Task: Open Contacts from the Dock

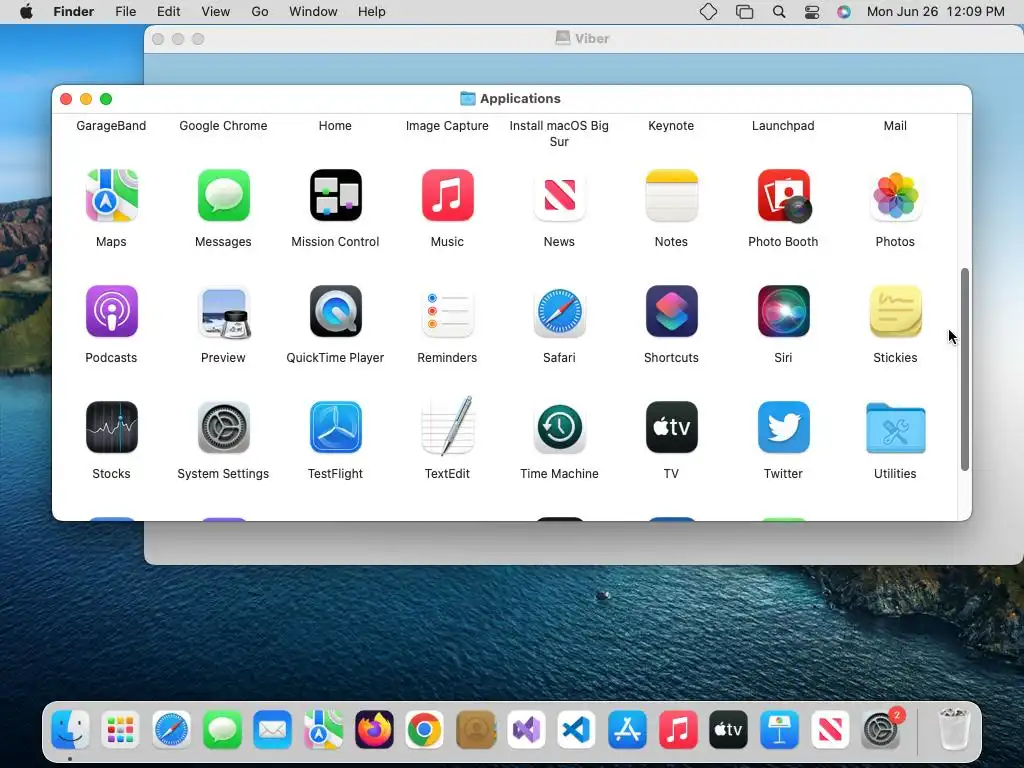Action: (475, 729)
